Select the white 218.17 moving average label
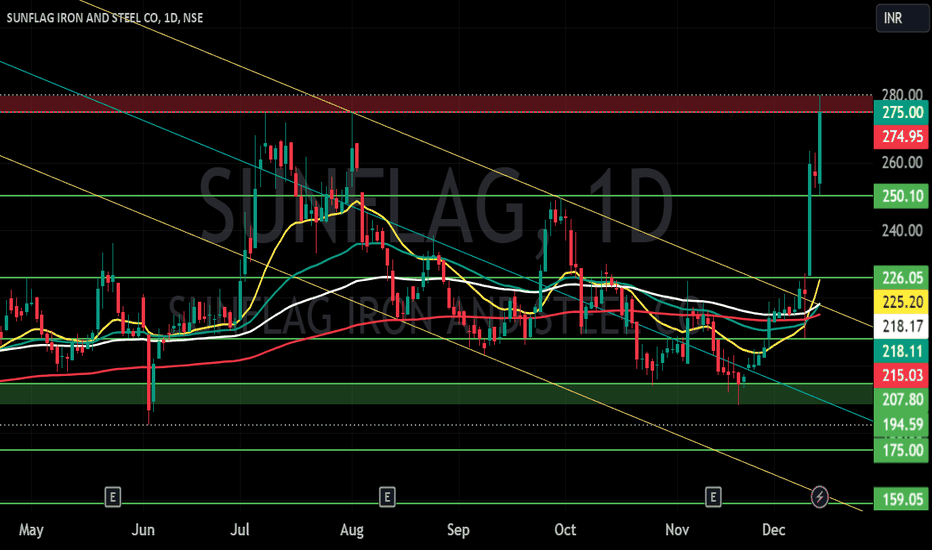932x550 pixels. coord(902,326)
